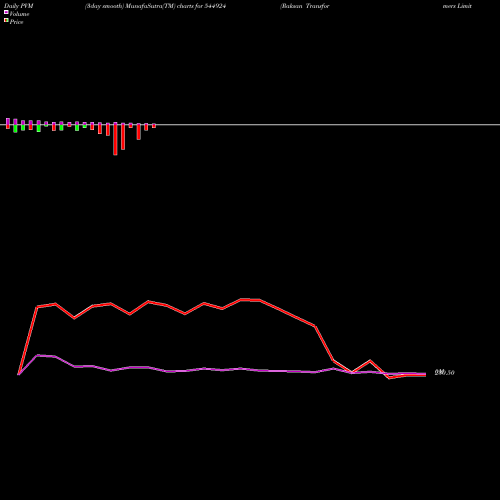Click the magenta volume line's early peak
500x500 pixels.
pyautogui.click(x=37, y=355)
